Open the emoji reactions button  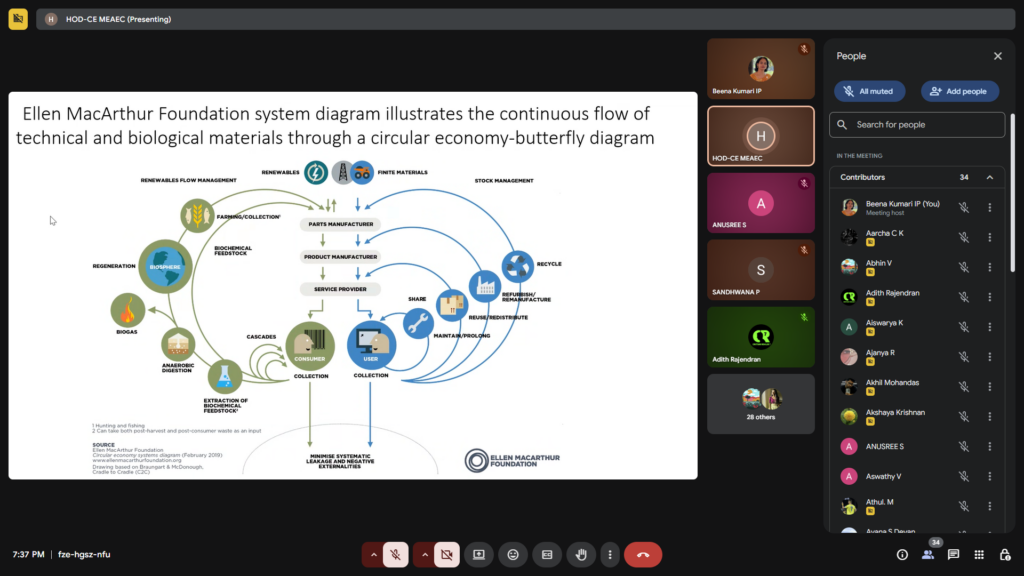point(513,554)
